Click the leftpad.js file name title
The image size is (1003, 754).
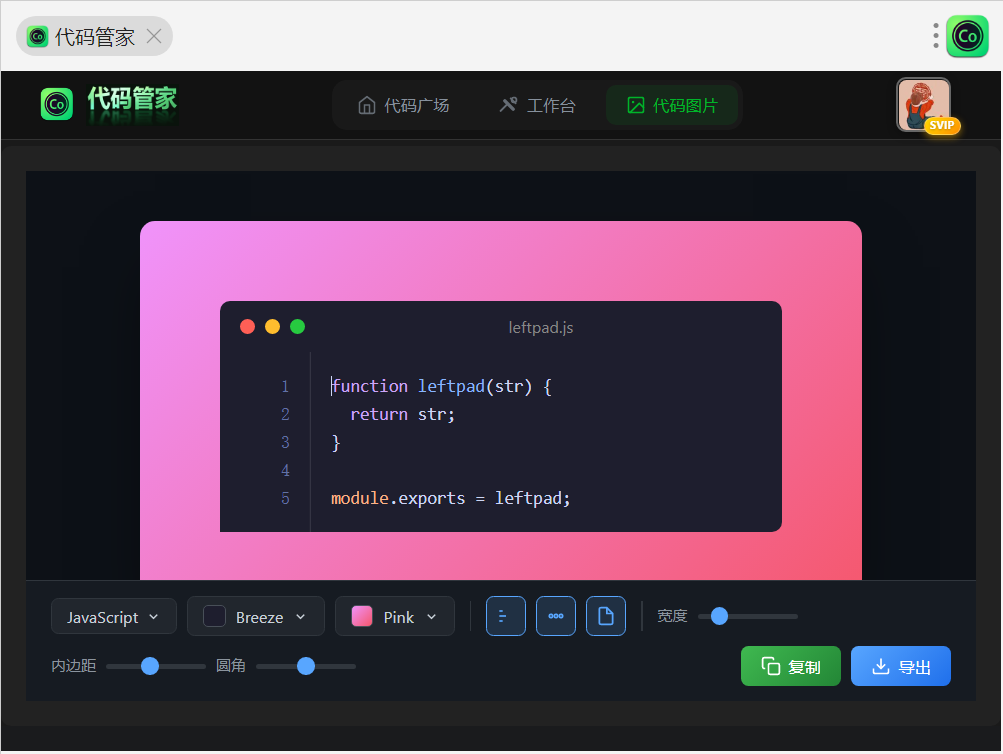[x=541, y=327]
